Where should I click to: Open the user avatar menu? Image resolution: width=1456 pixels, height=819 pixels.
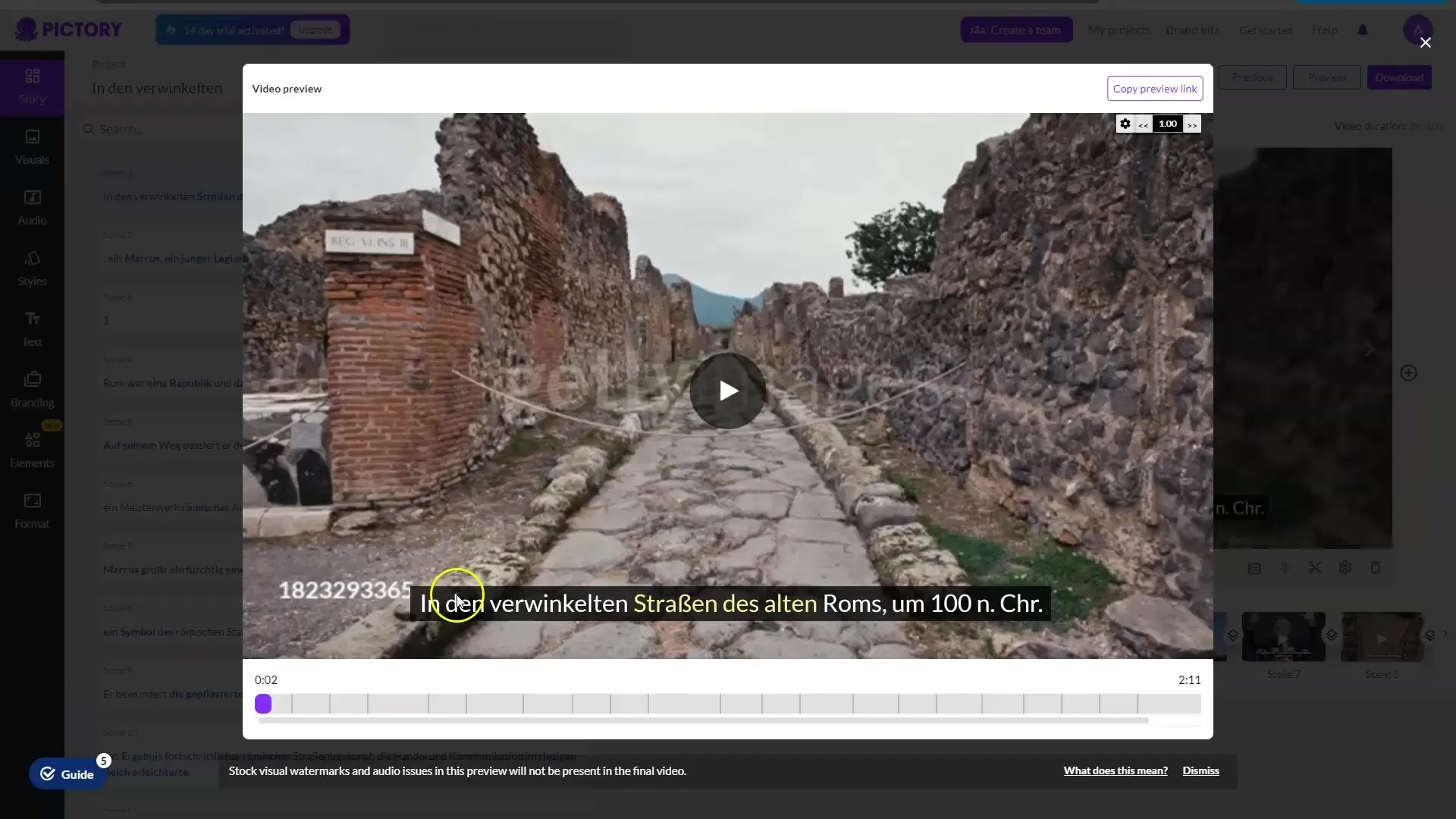(1417, 30)
